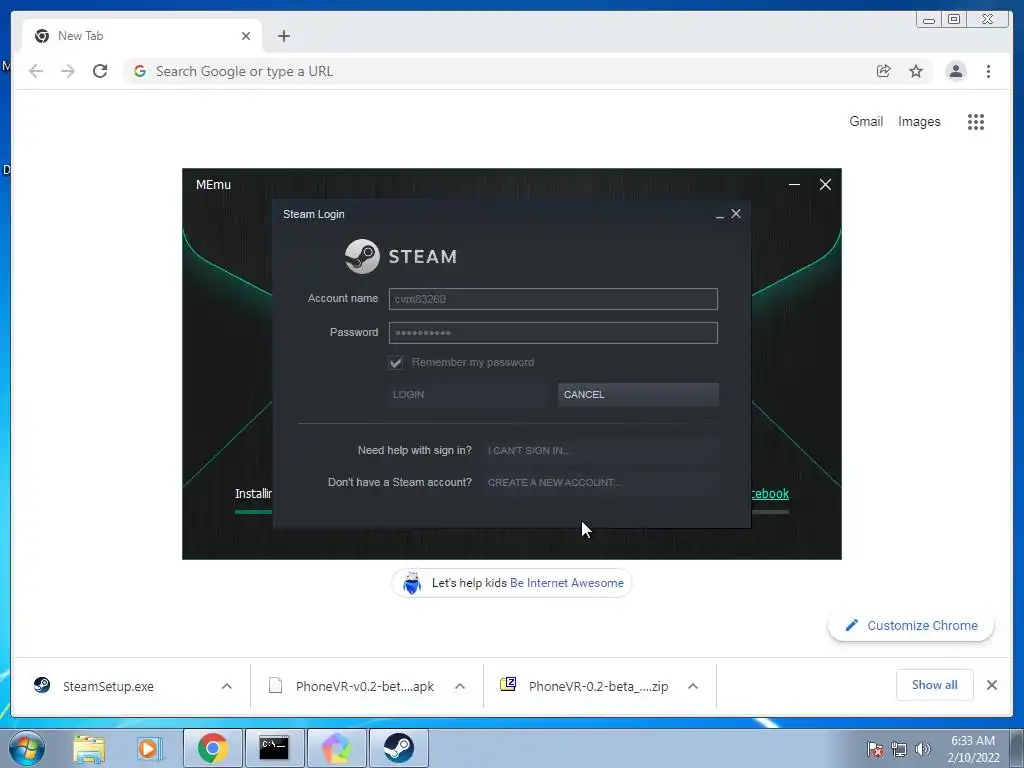The image size is (1024, 768).
Task: Close the Steam Login dialog
Action: tap(736, 214)
